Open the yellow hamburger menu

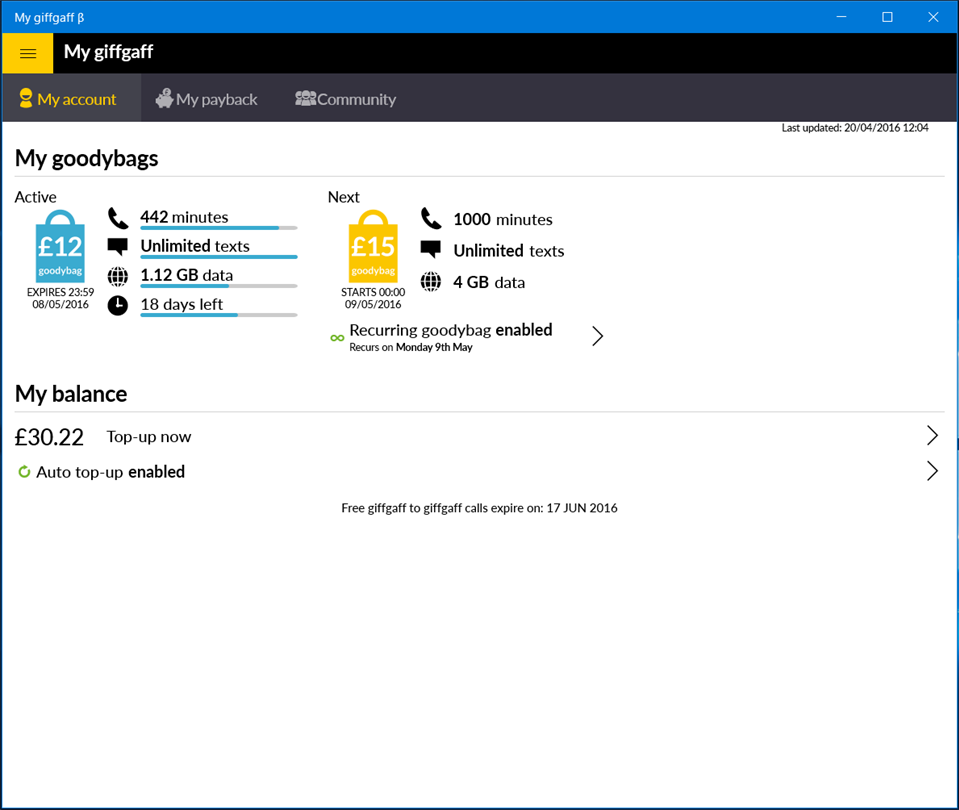tap(28, 53)
